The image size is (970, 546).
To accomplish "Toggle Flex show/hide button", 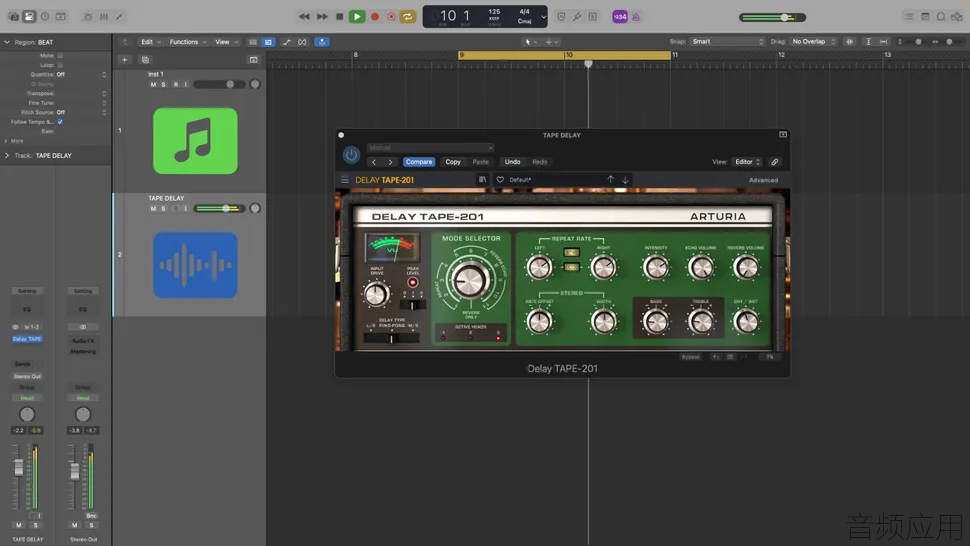I will pyautogui.click(x=302, y=42).
